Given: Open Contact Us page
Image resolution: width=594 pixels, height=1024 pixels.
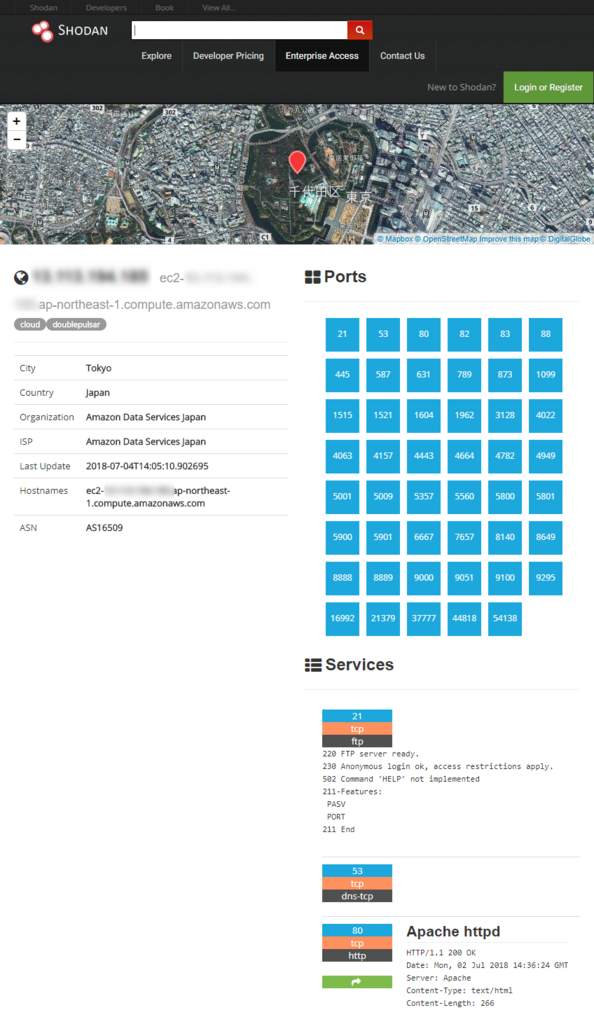Looking at the screenshot, I should pyautogui.click(x=402, y=56).
